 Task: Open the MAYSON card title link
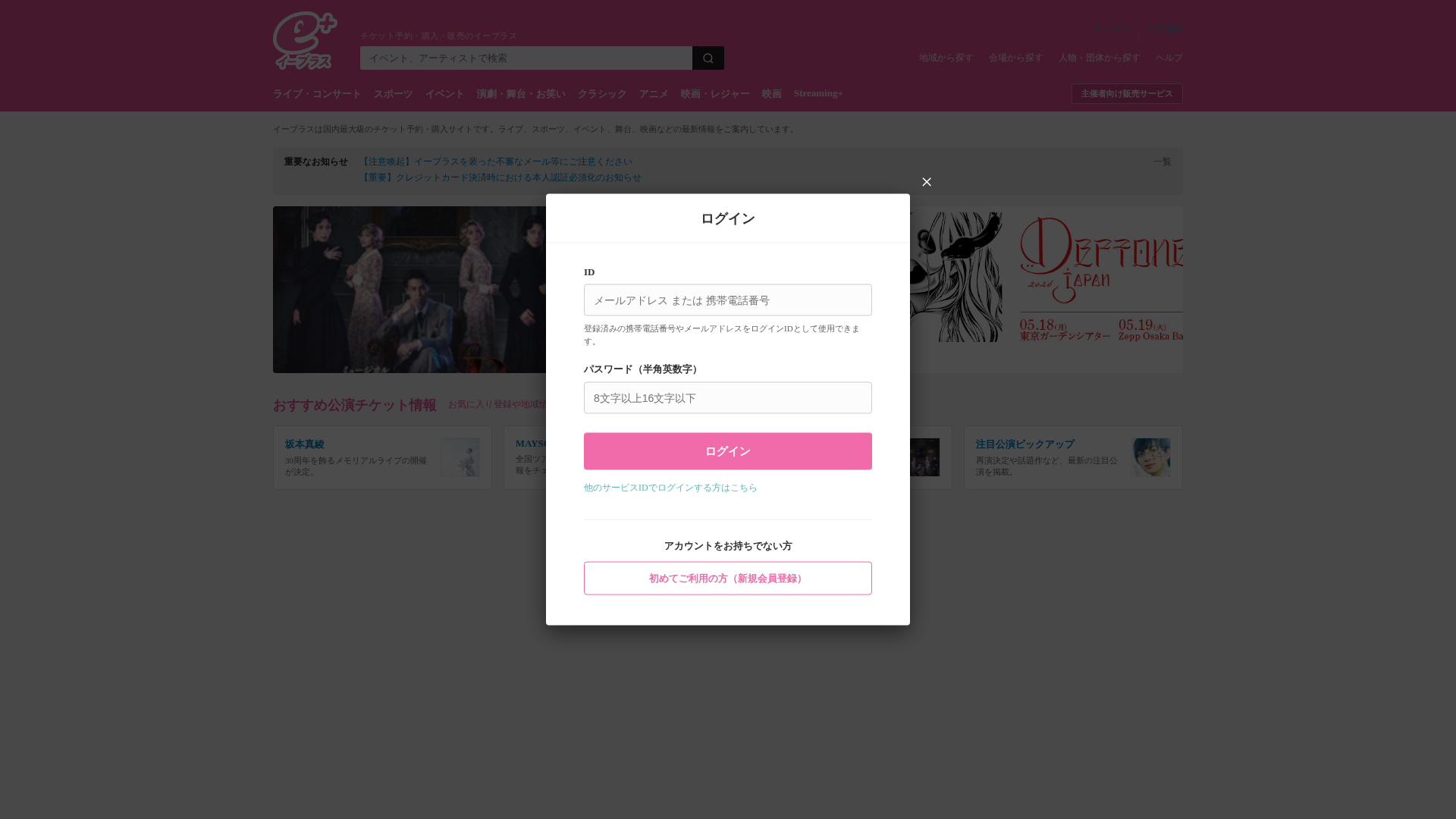click(x=531, y=444)
